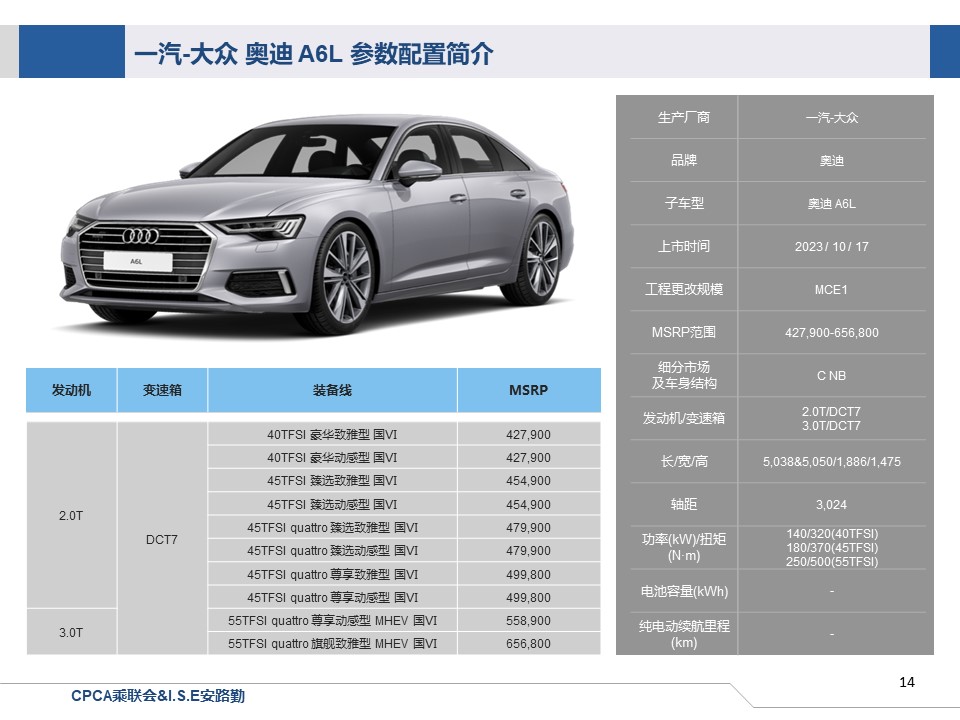Click the '功率(kW)/扭矩(N·m)' label

tap(684, 547)
